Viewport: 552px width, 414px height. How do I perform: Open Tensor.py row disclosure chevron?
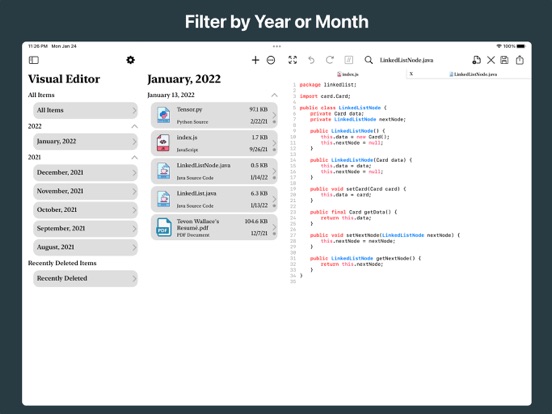[x=274, y=115]
